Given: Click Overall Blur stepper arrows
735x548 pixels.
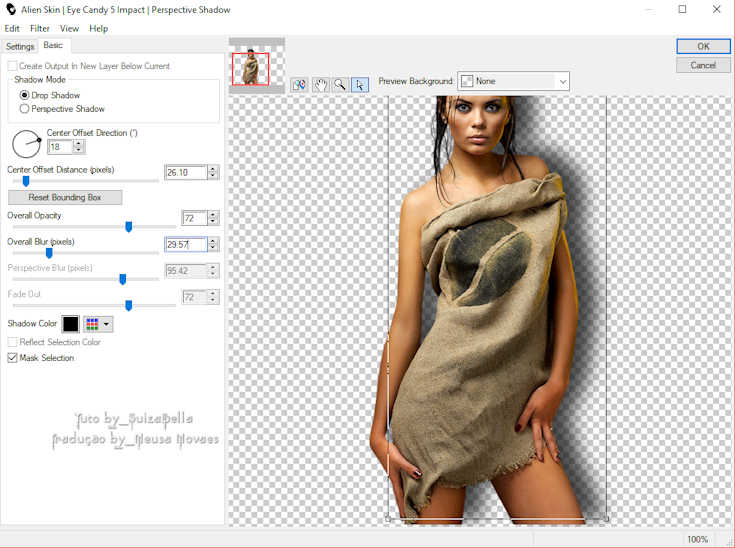Looking at the screenshot, I should tap(213, 244).
